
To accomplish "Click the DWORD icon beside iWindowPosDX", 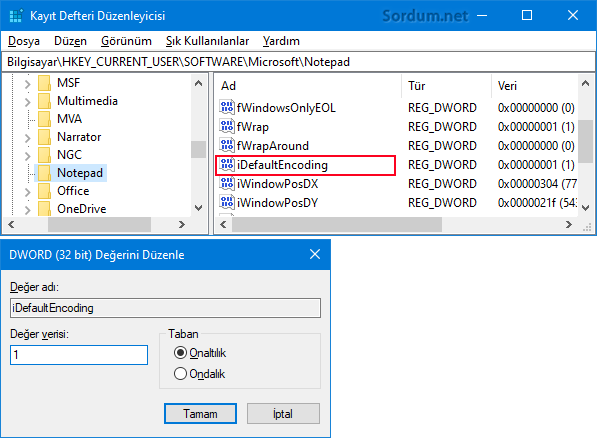I will [227, 184].
